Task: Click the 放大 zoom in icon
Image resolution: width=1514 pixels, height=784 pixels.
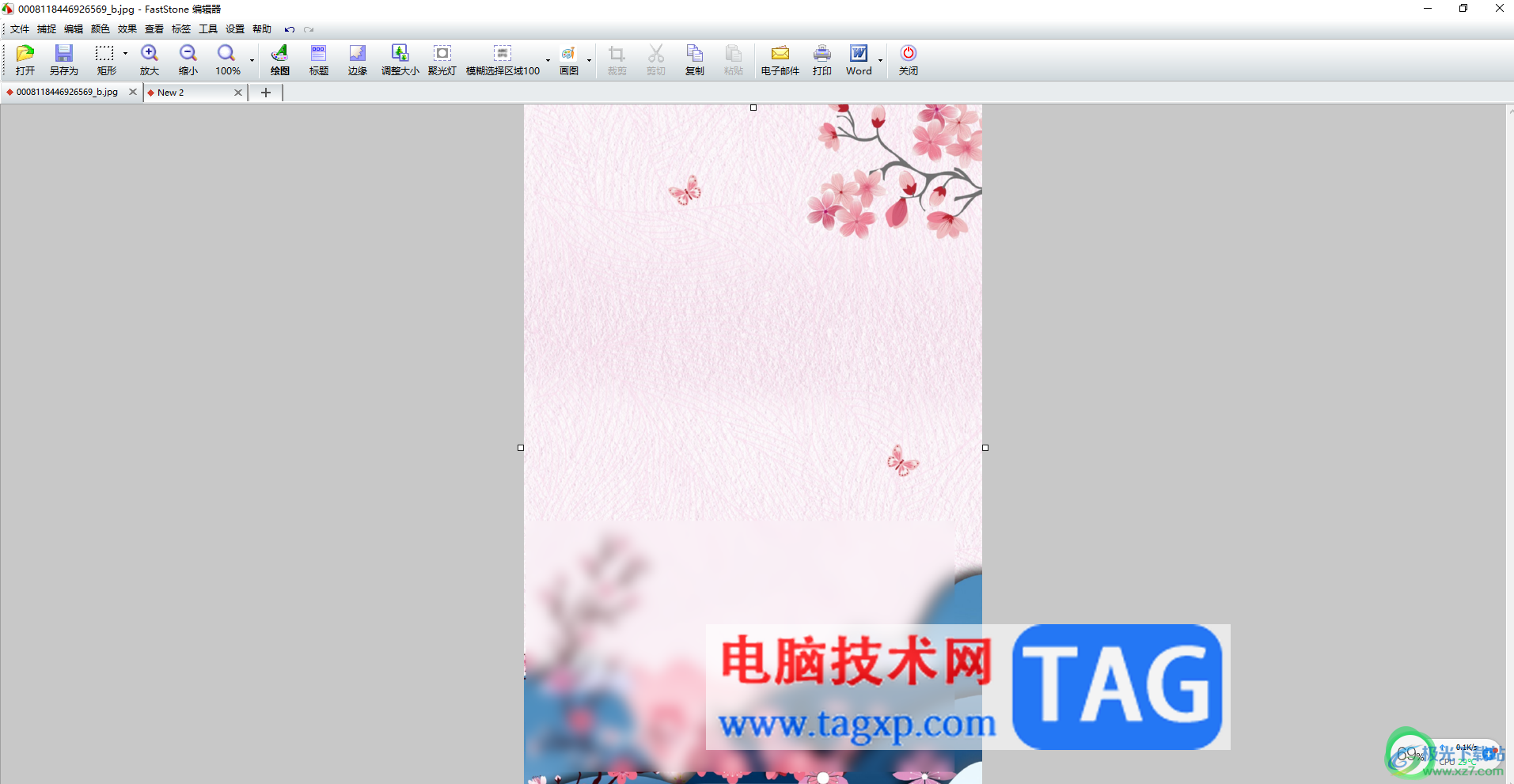Action: pos(150,60)
